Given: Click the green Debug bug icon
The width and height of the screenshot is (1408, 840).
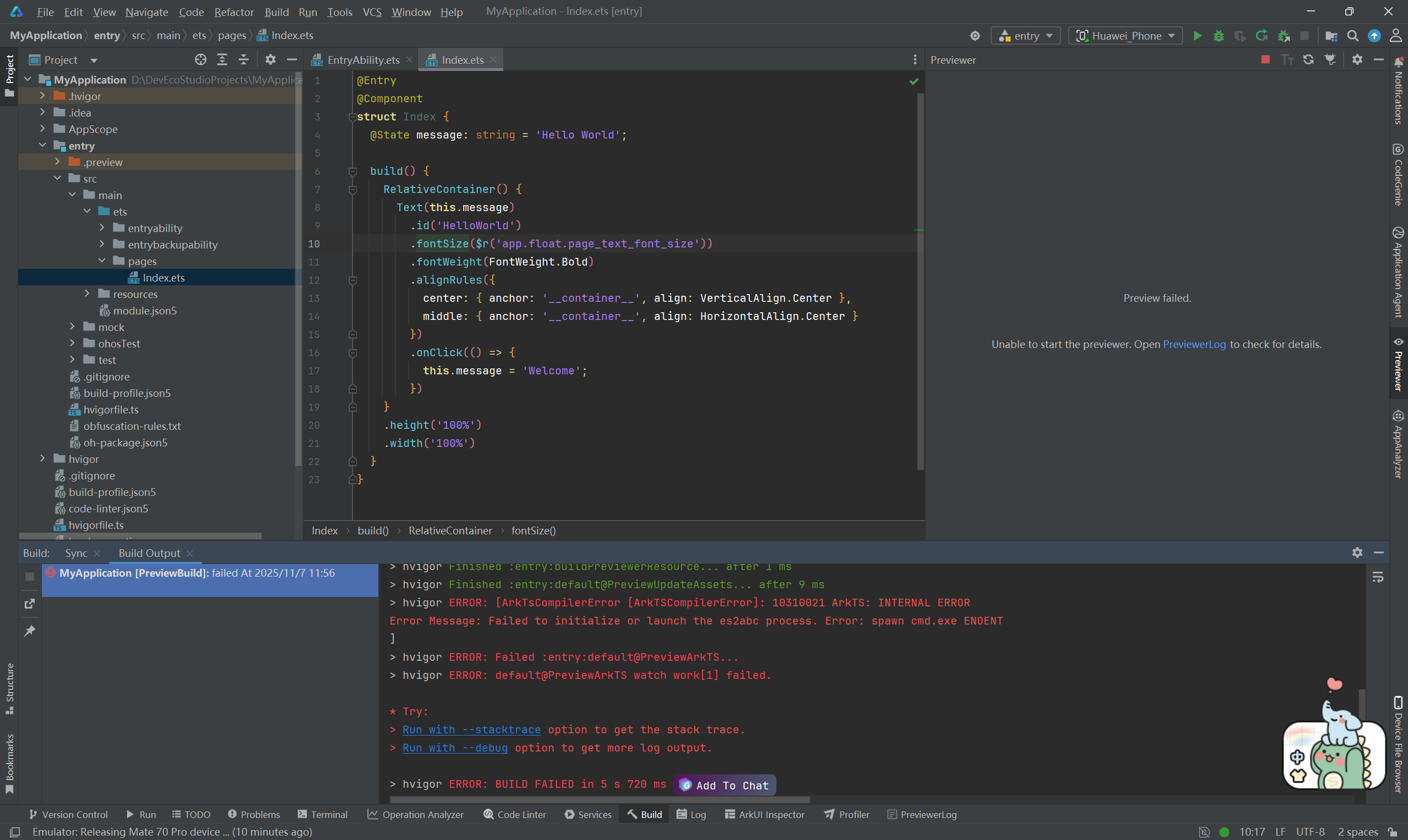Looking at the screenshot, I should click(1218, 36).
